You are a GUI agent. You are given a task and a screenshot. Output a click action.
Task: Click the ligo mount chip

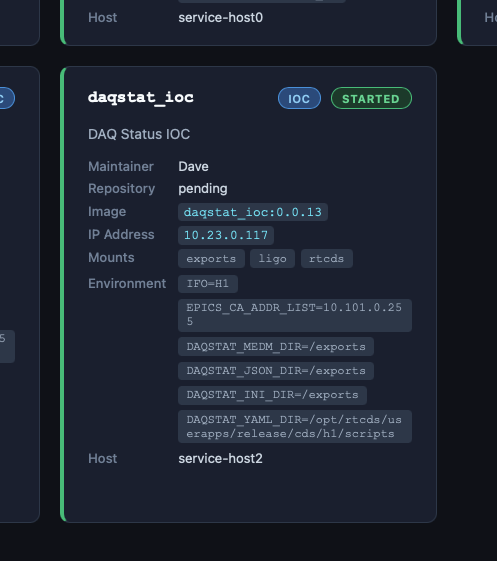[272, 259]
